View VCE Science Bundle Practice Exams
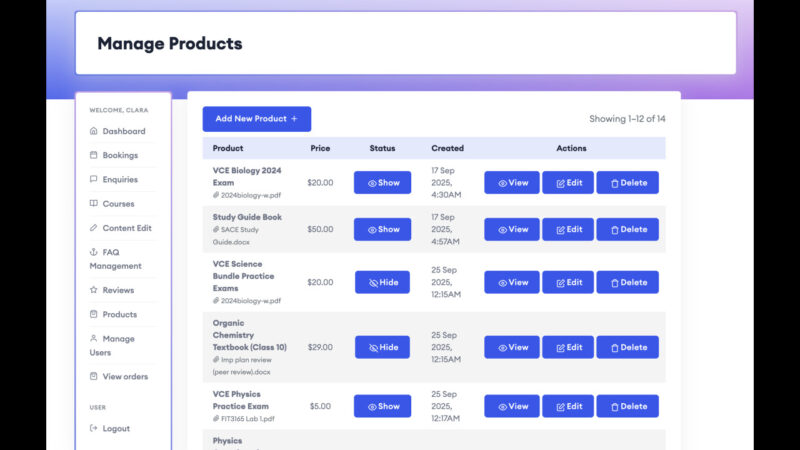This screenshot has width=800, height=450. 512,282
